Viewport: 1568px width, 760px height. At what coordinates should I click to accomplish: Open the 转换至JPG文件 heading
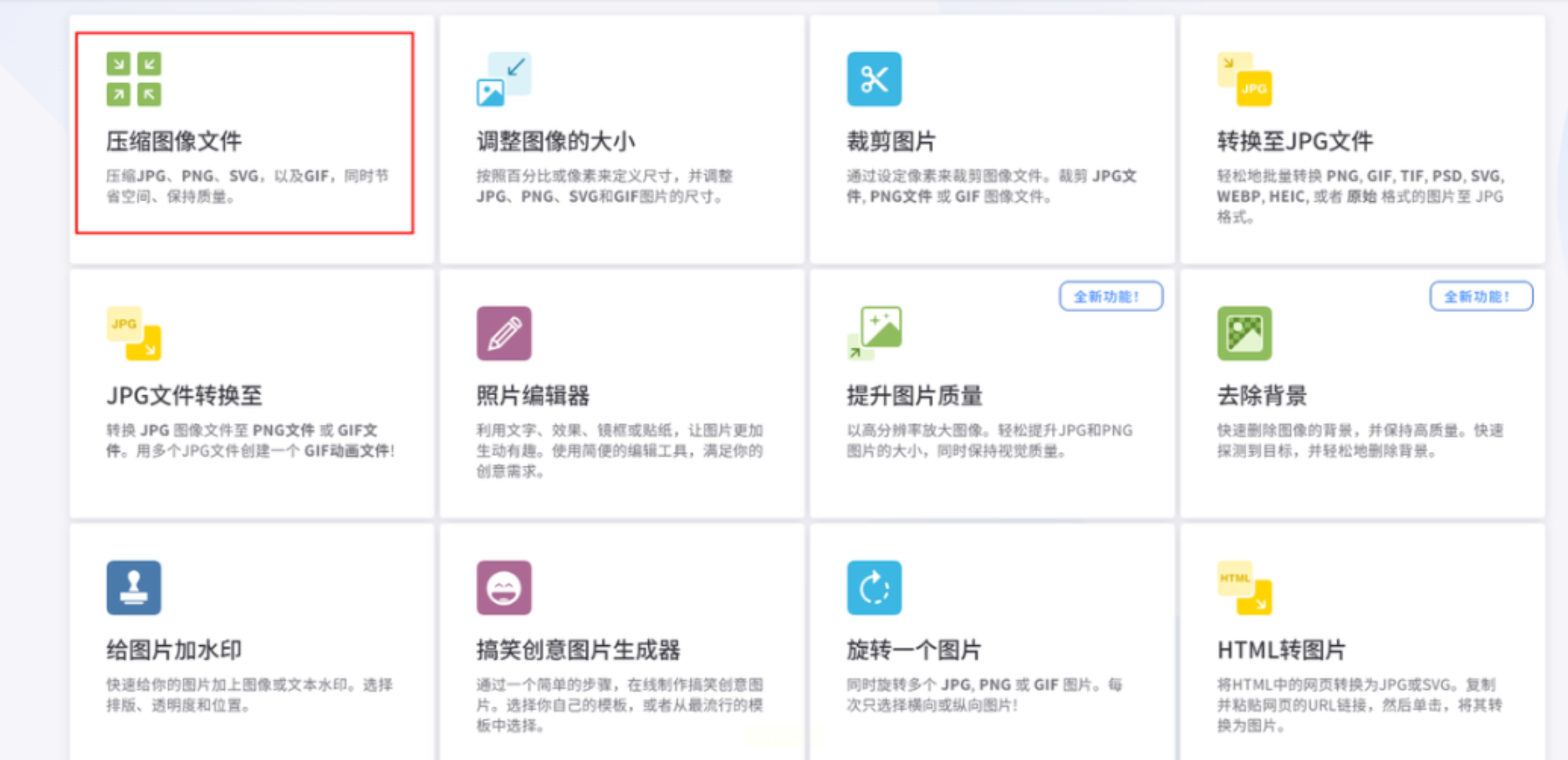(1295, 141)
